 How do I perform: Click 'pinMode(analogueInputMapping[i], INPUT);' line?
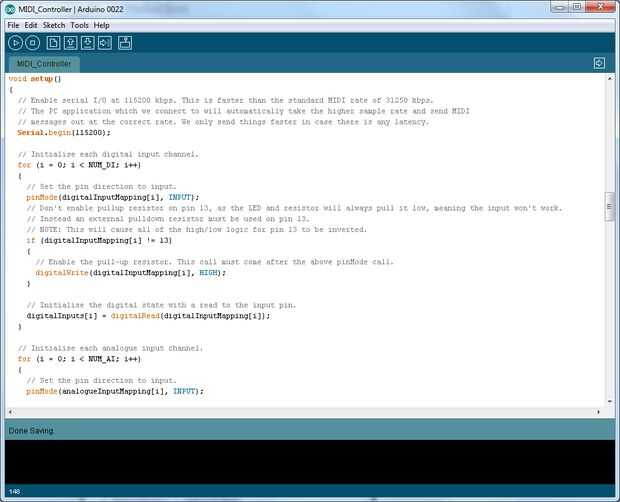click(x=115, y=391)
